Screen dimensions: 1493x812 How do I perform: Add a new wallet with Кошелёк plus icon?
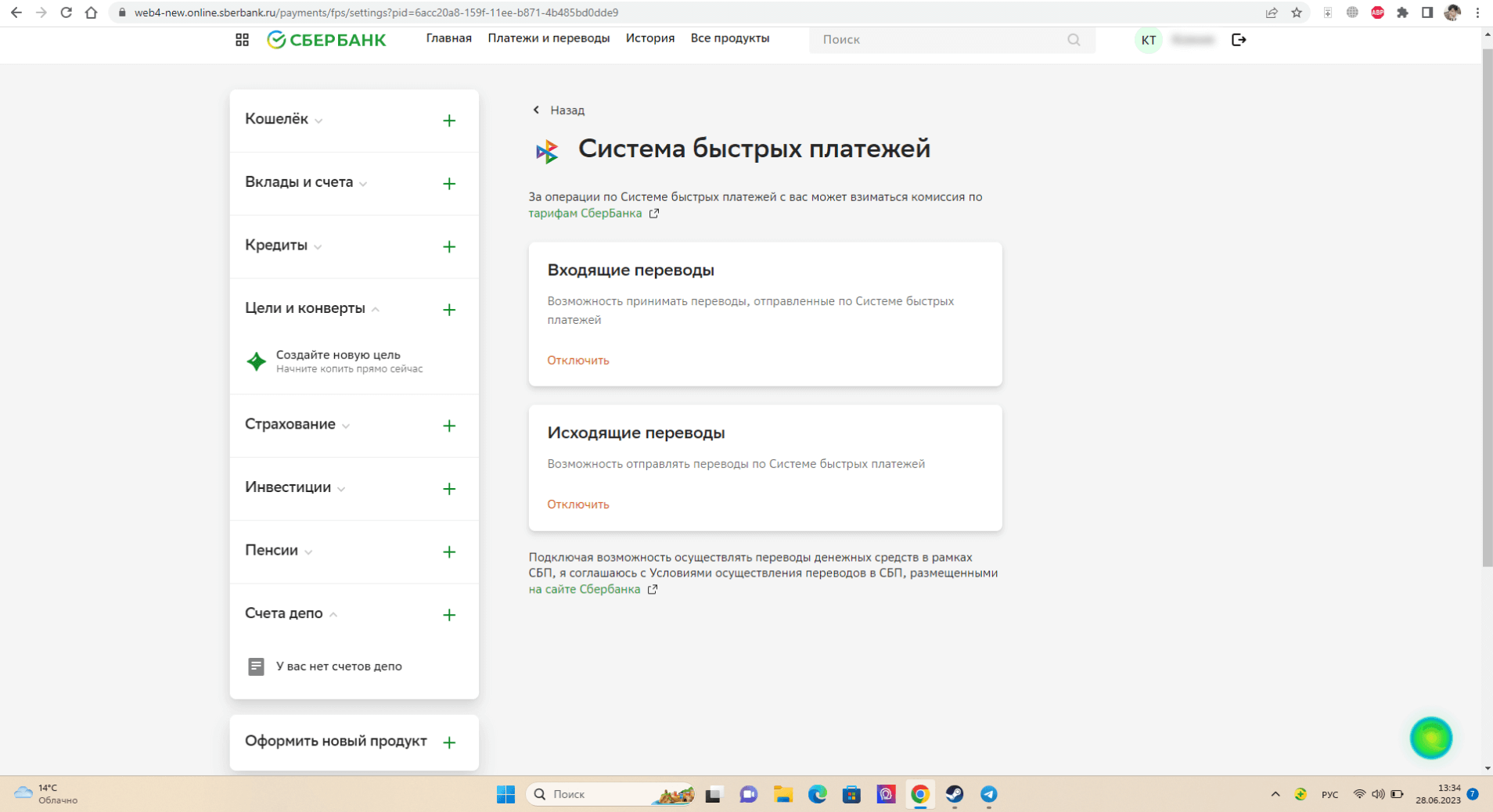tap(449, 120)
